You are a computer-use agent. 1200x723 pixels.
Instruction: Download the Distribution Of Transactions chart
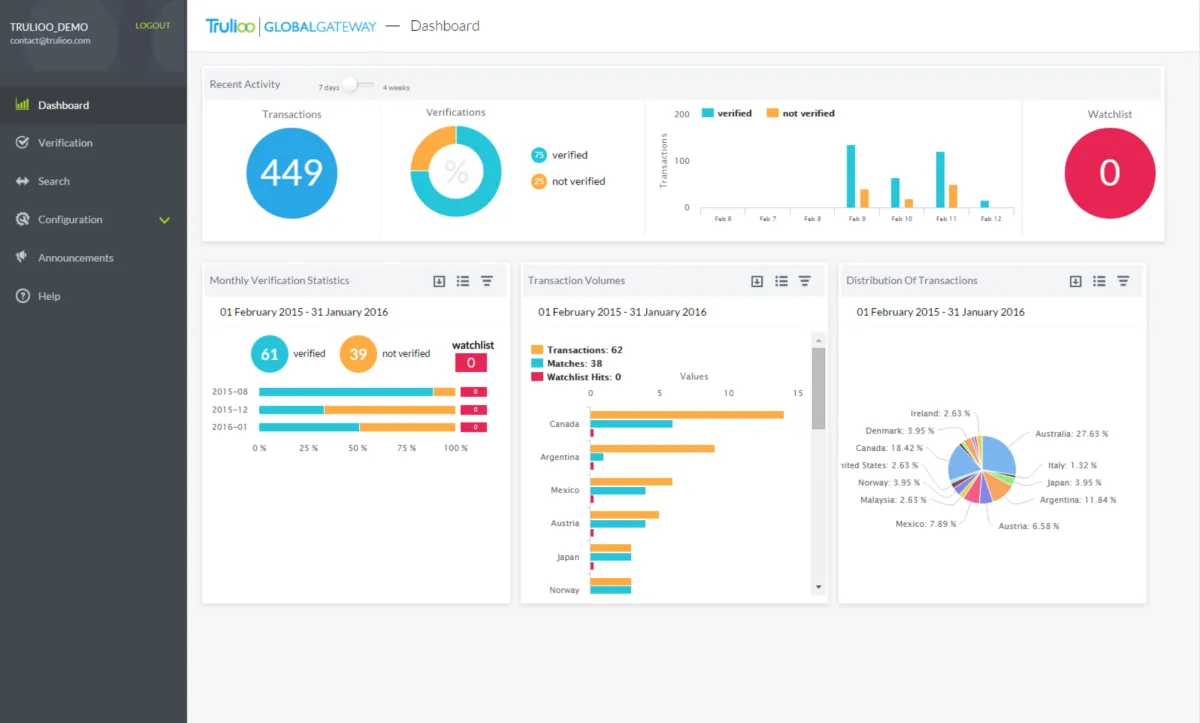tap(1075, 281)
